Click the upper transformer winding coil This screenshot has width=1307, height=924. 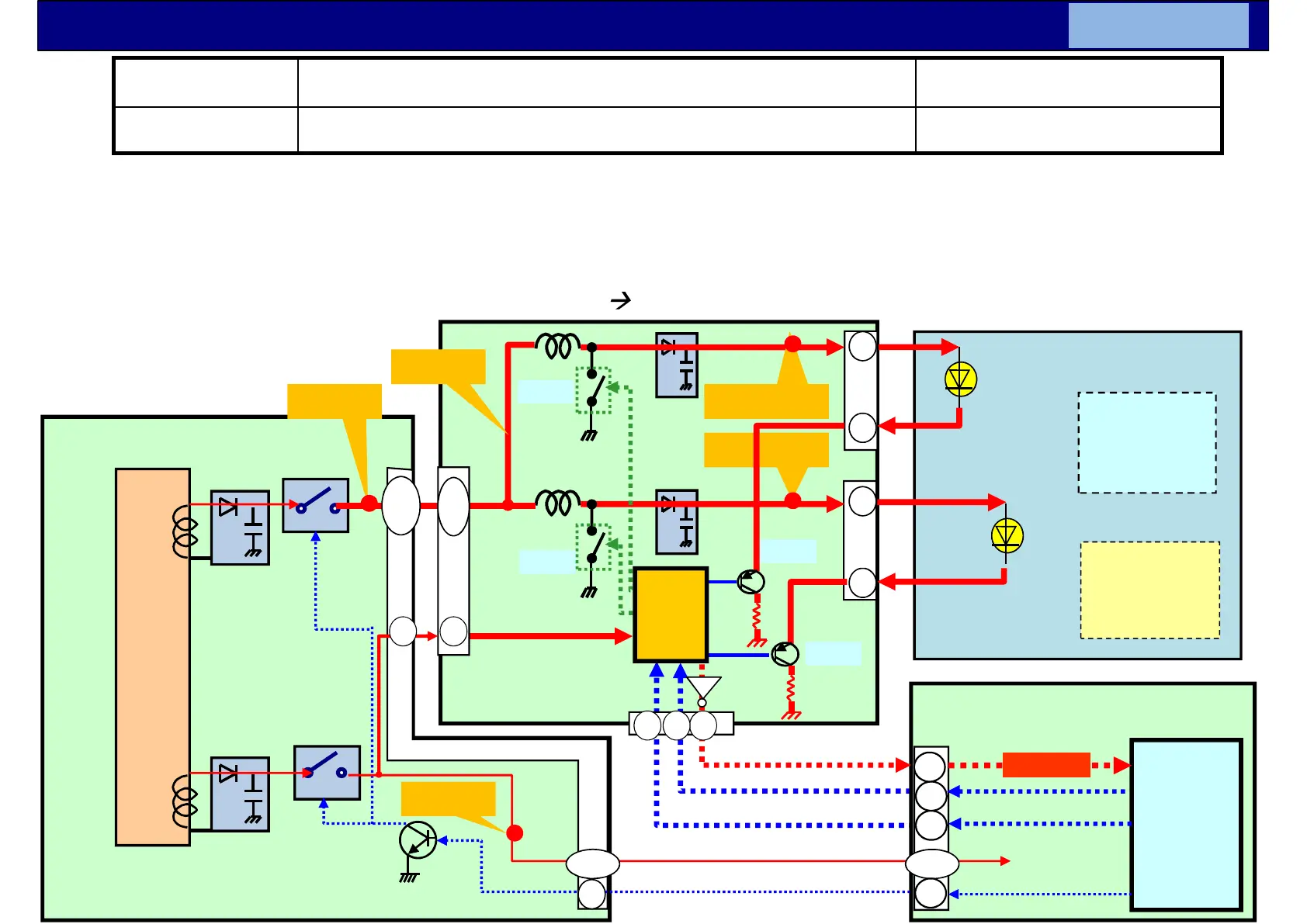pyautogui.click(x=185, y=531)
